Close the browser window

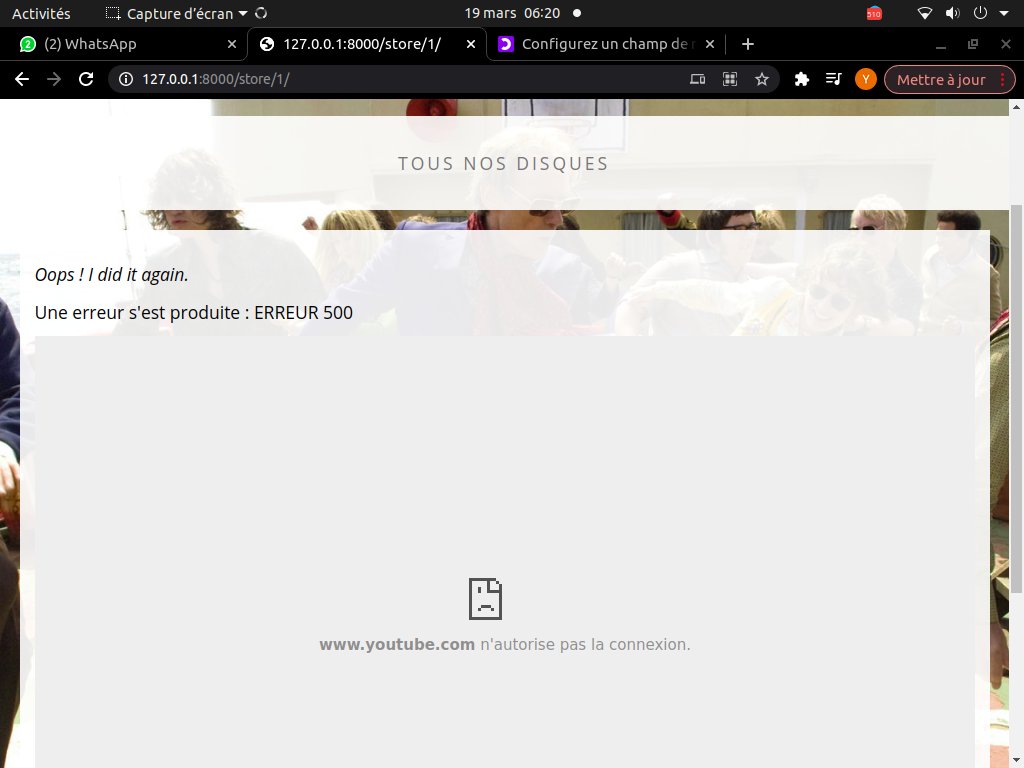(1006, 44)
